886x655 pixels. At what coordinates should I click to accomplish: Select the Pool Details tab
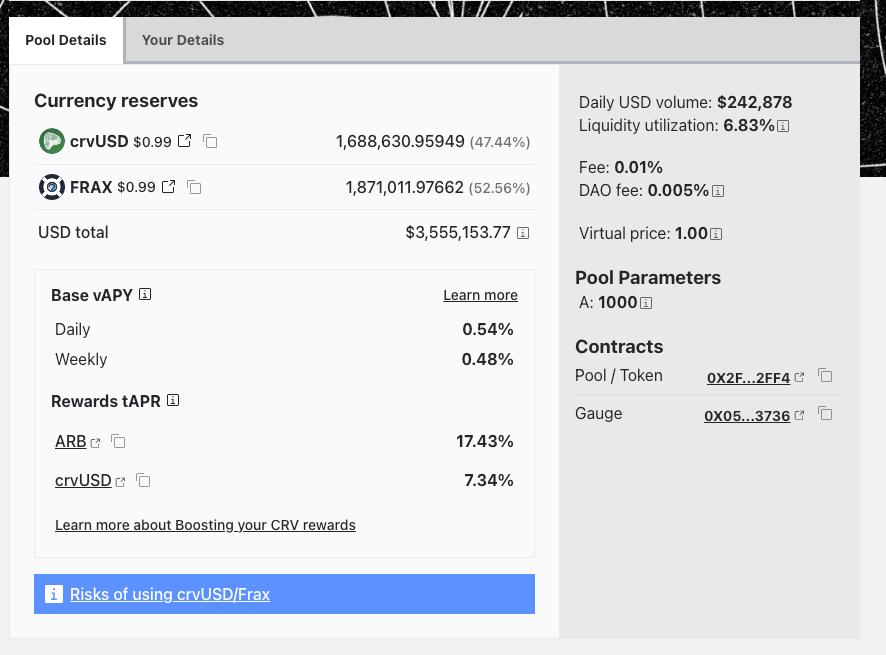click(66, 40)
